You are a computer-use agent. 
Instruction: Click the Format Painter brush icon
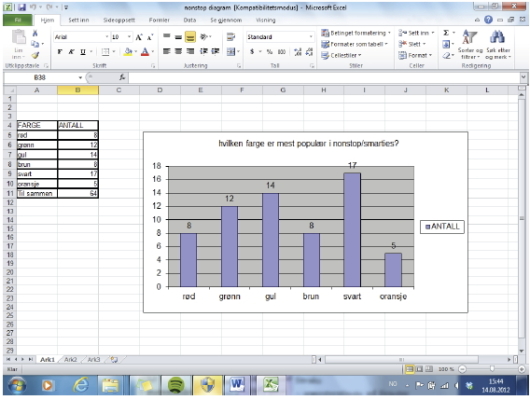35,55
